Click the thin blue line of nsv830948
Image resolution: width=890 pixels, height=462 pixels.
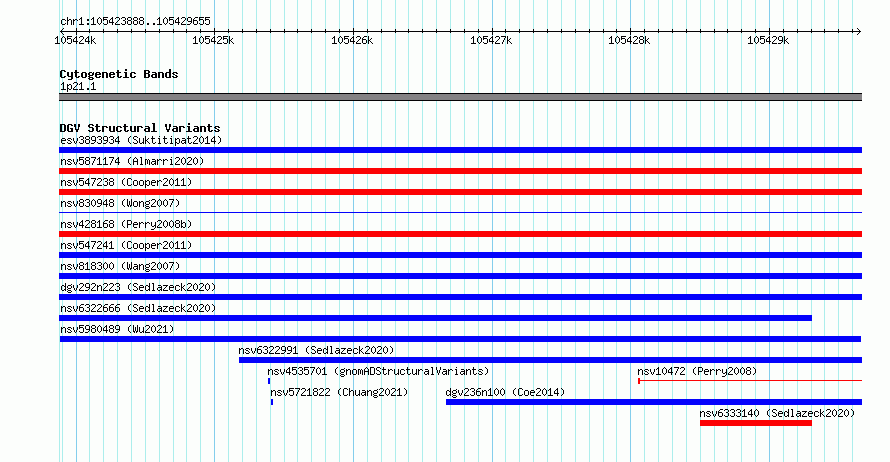460,213
